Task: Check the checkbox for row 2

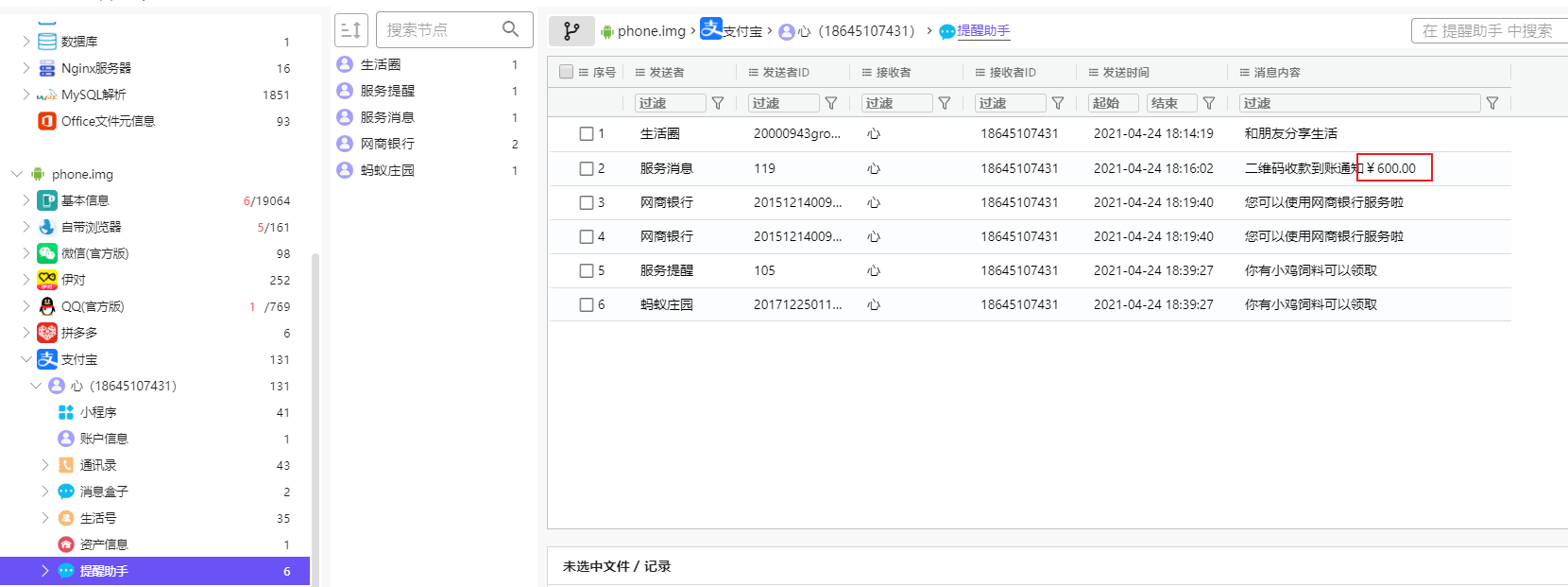Action: tap(587, 168)
